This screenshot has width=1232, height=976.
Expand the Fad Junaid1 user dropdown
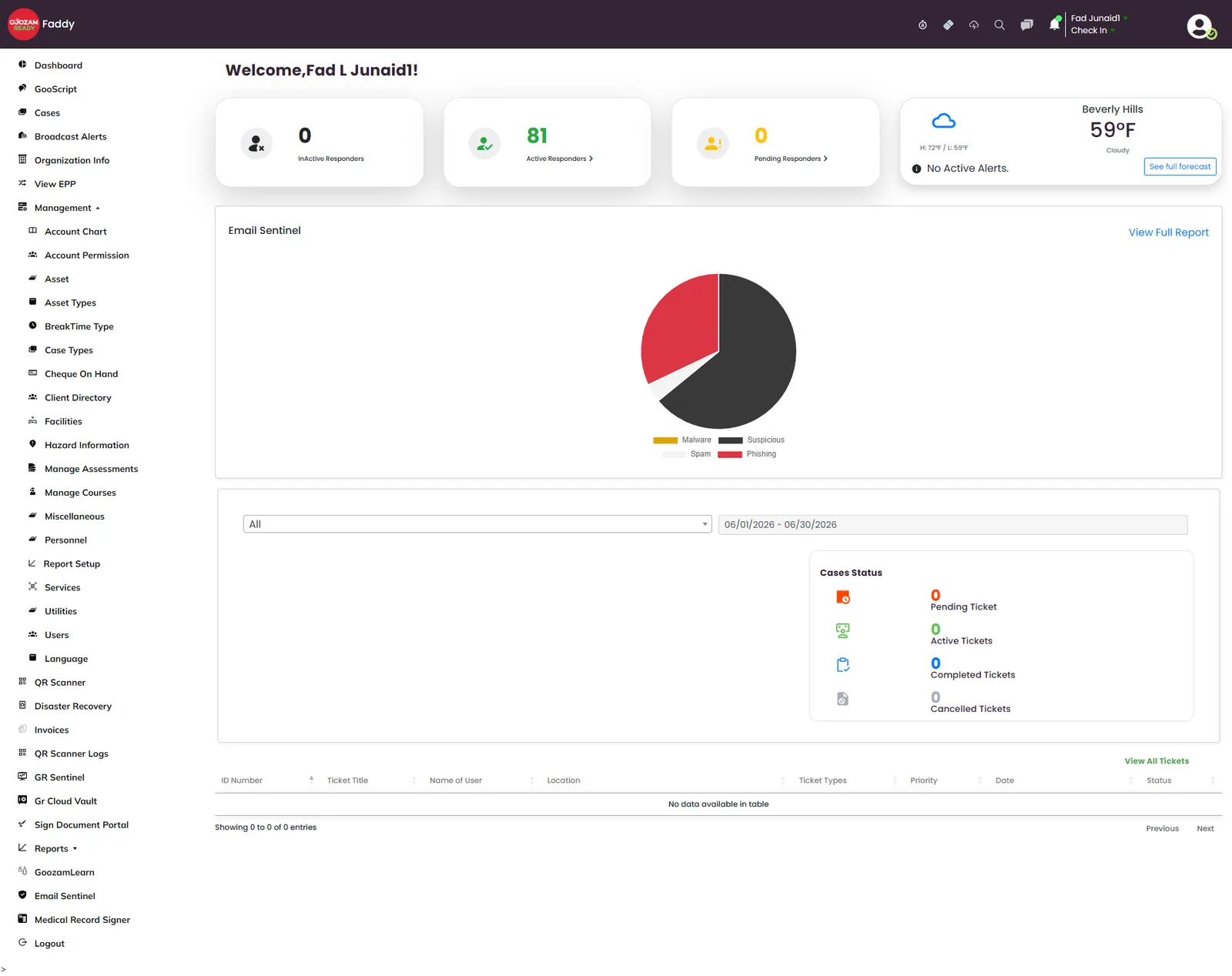pyautogui.click(x=1099, y=18)
